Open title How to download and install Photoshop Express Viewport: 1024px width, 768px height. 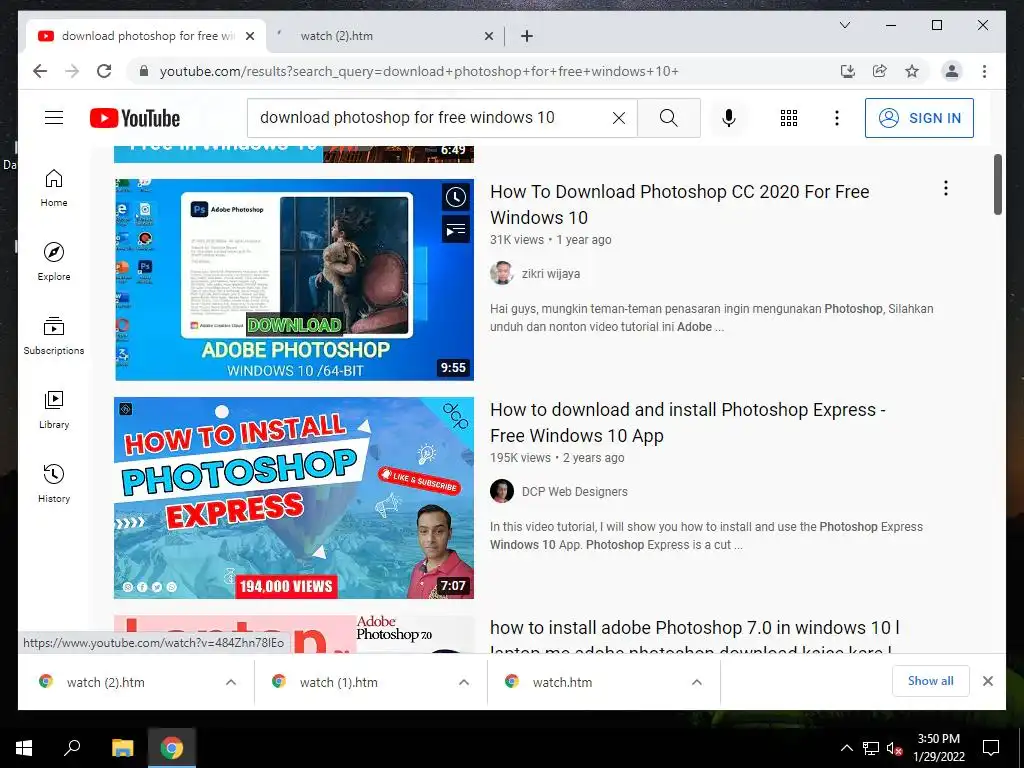pyautogui.click(x=687, y=423)
